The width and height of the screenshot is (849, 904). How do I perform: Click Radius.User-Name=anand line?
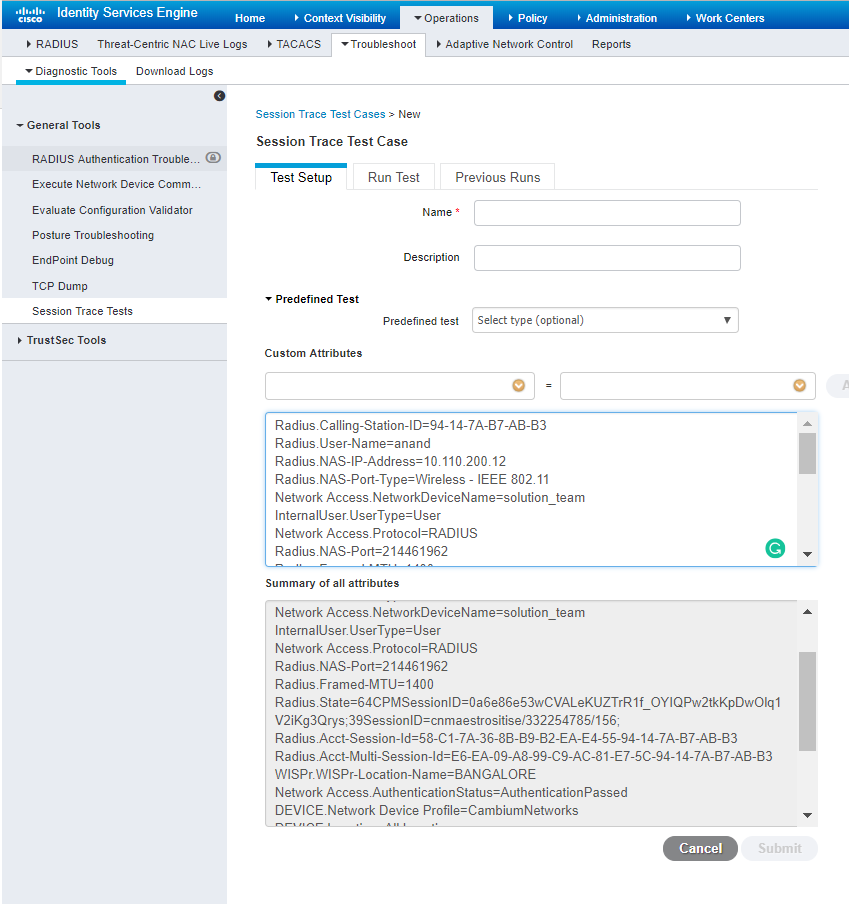pos(353,443)
